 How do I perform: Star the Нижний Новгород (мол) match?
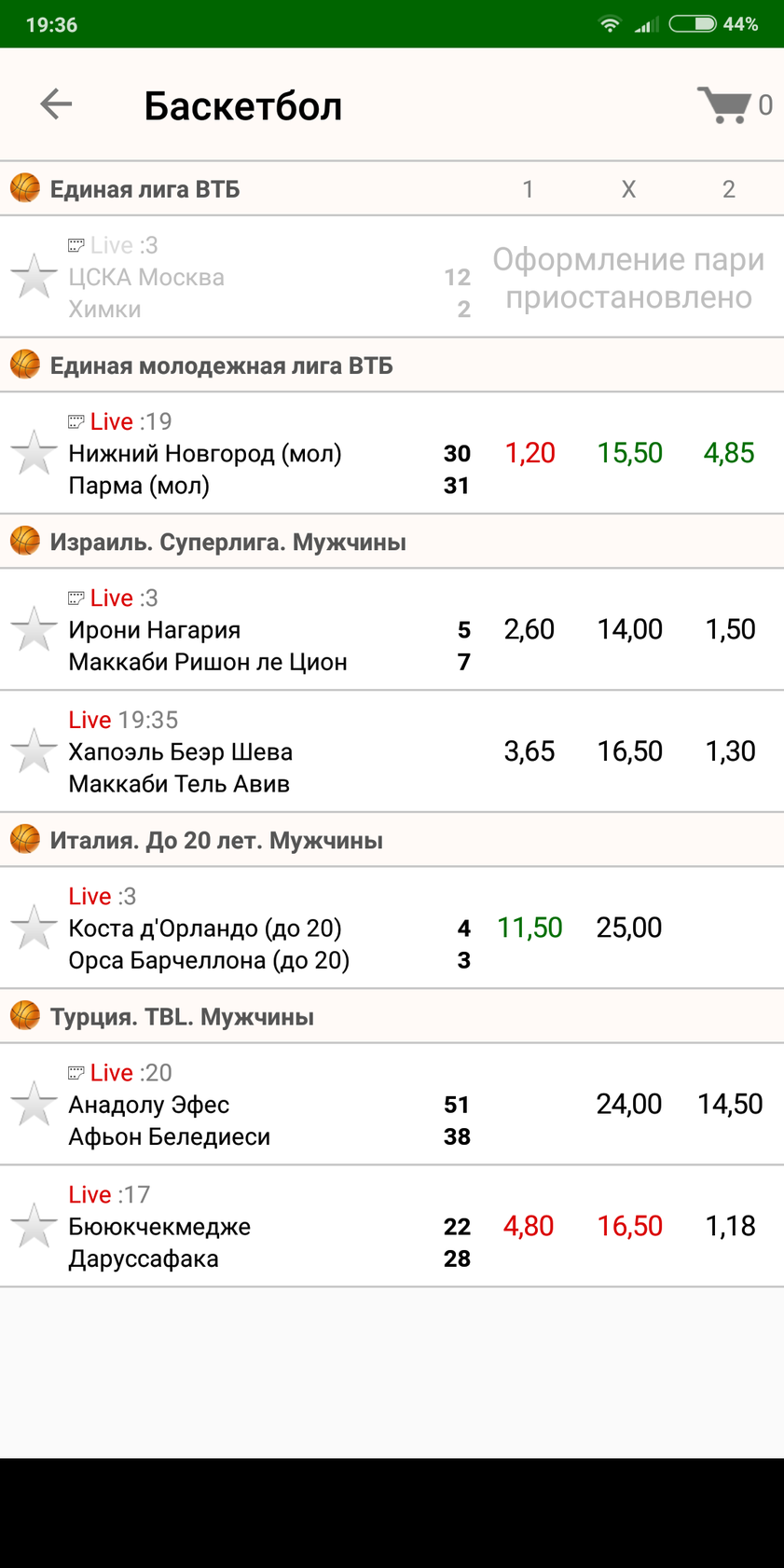34,453
